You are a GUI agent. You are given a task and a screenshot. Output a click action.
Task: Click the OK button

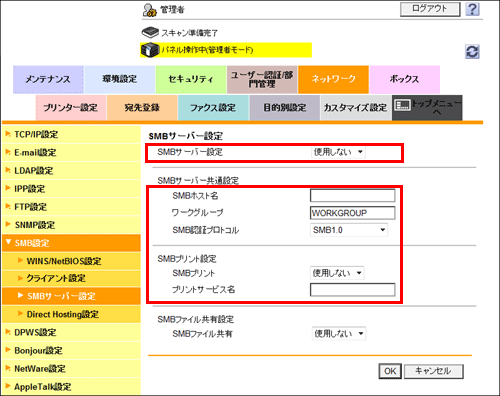(x=390, y=371)
